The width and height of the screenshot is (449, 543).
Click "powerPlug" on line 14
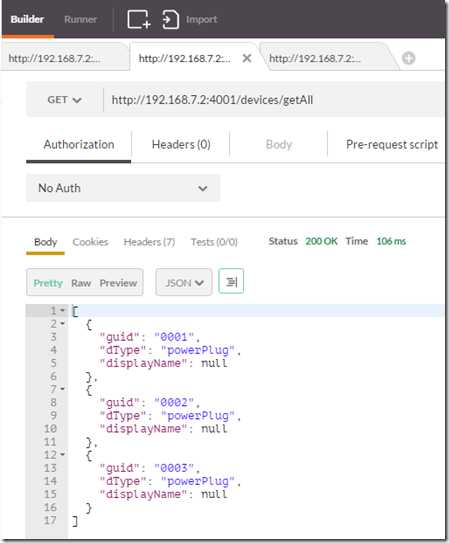tap(198, 481)
